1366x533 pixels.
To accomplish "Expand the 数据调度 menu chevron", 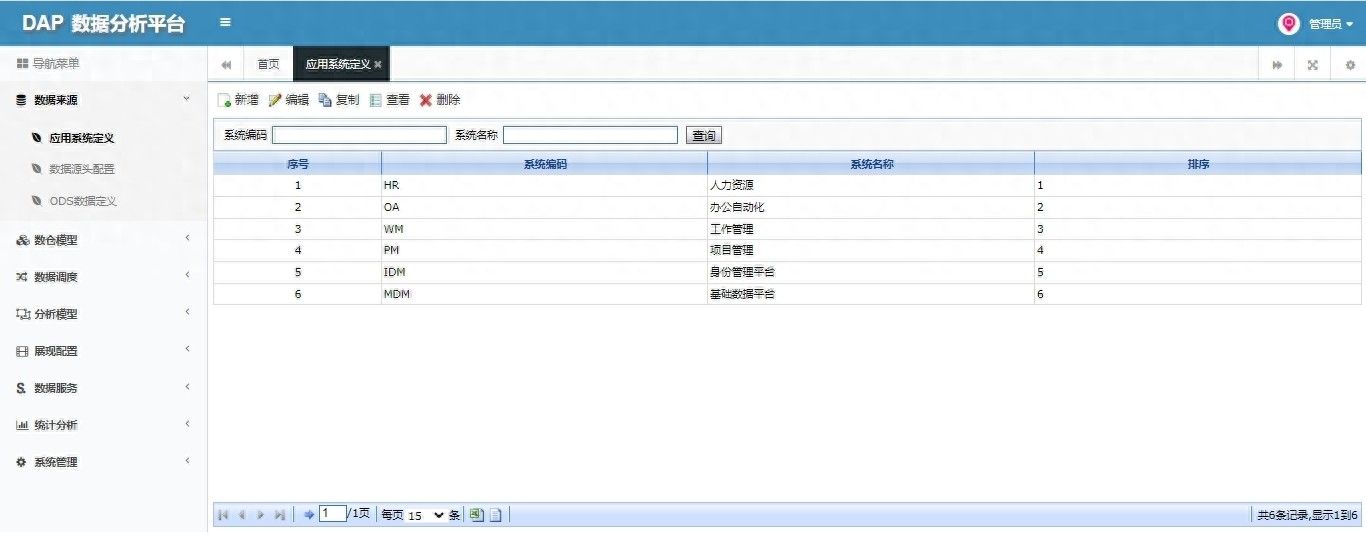I will tap(187, 275).
